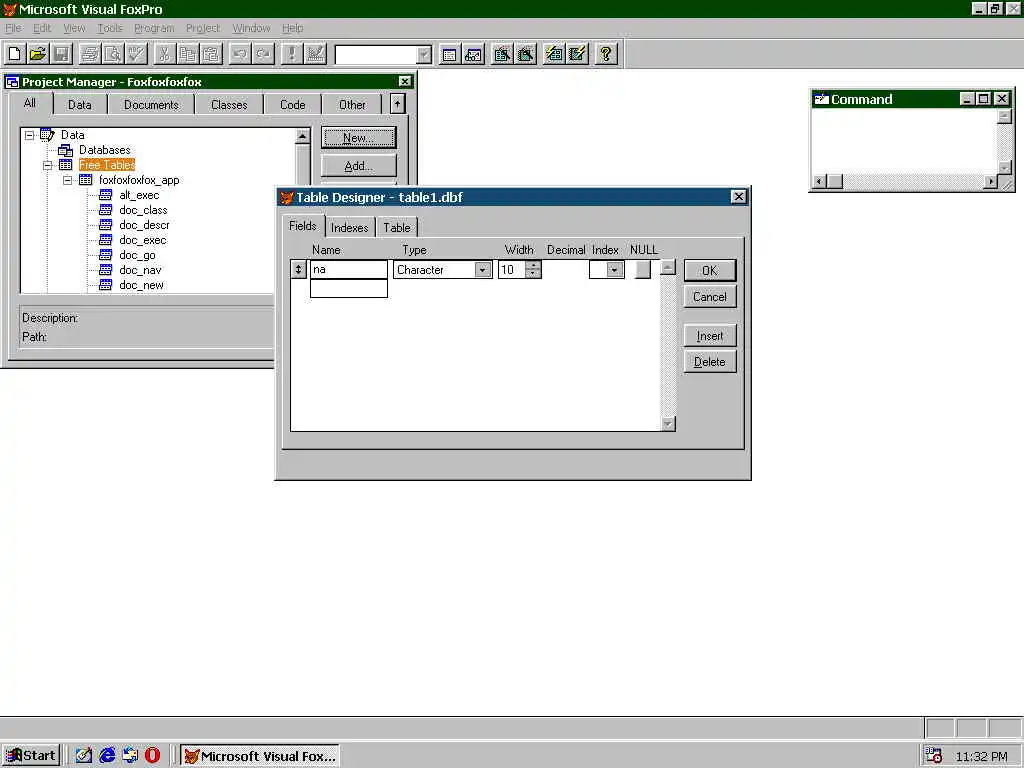1024x768 pixels.
Task: Collapse Project Manager with the up-arrow button
Action: [397, 104]
